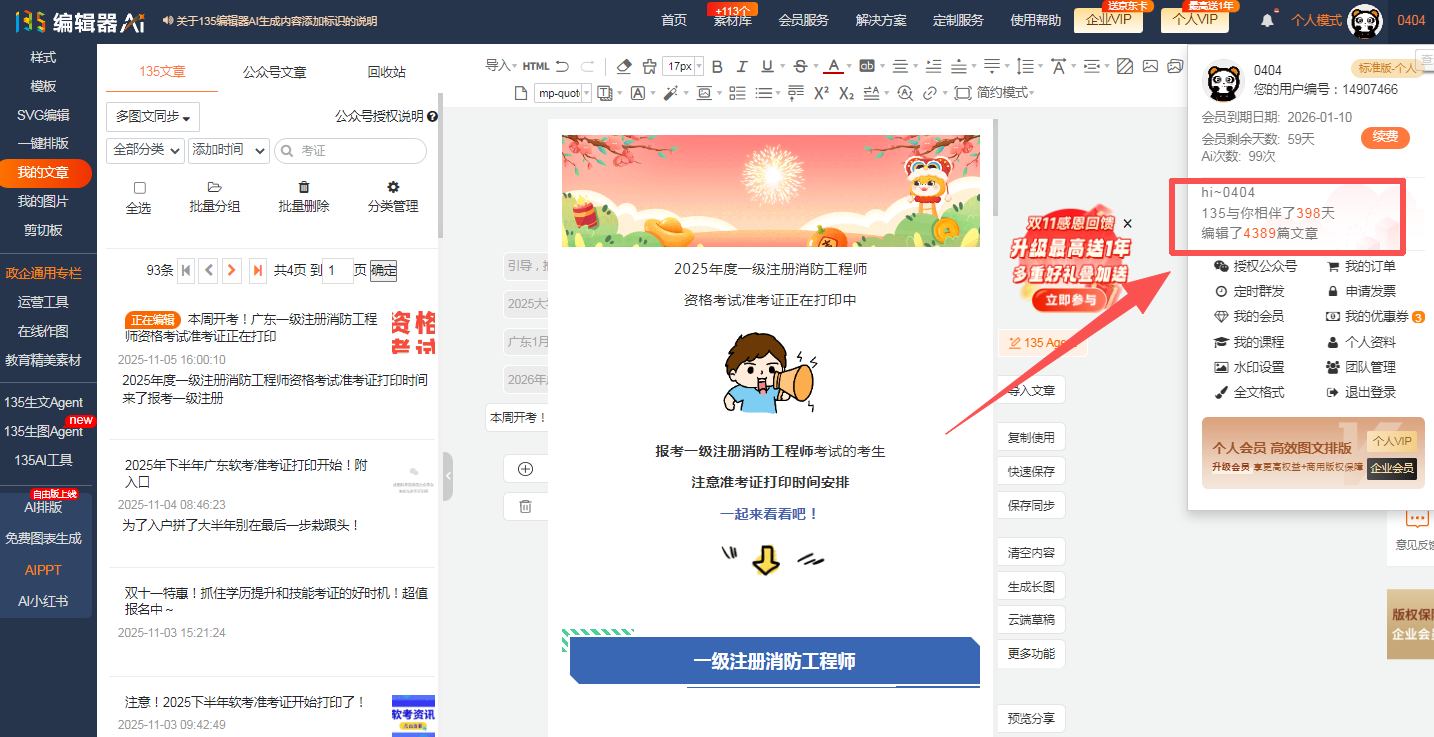Undo the last edit
This screenshot has width=1434, height=737.
click(x=563, y=66)
